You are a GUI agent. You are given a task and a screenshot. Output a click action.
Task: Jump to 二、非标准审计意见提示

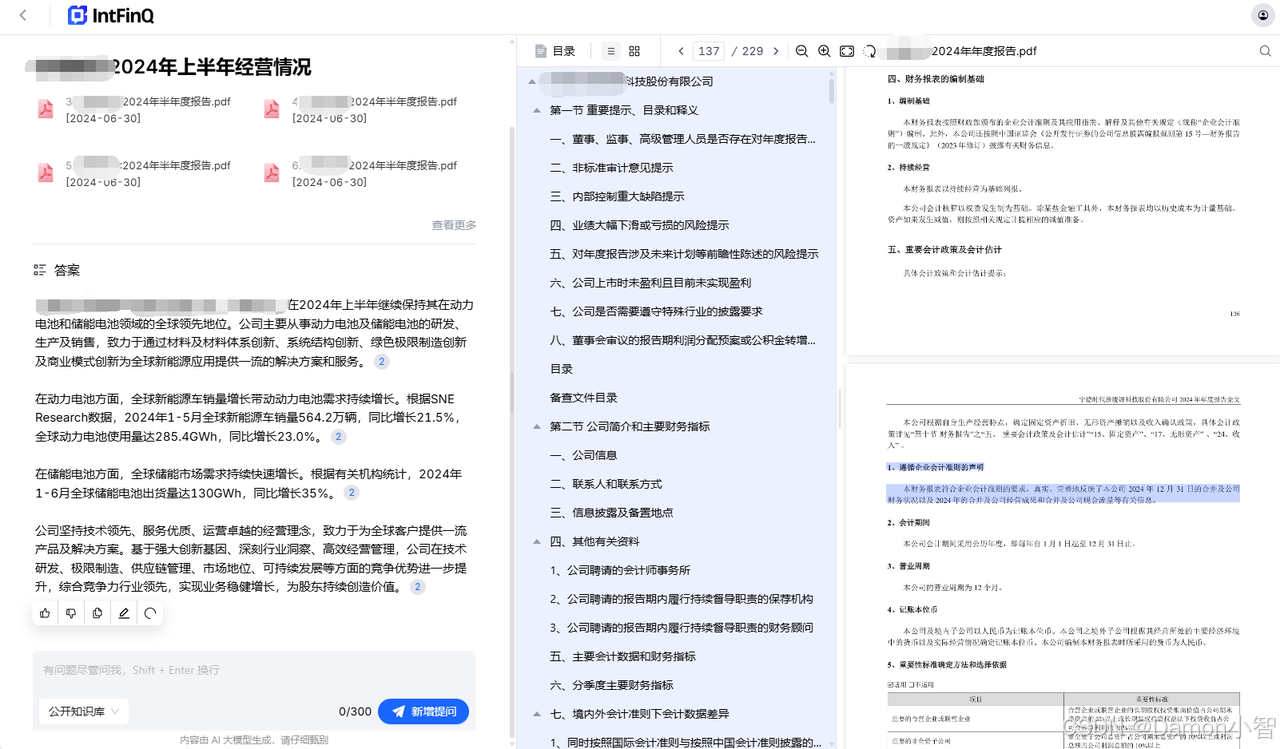point(611,168)
